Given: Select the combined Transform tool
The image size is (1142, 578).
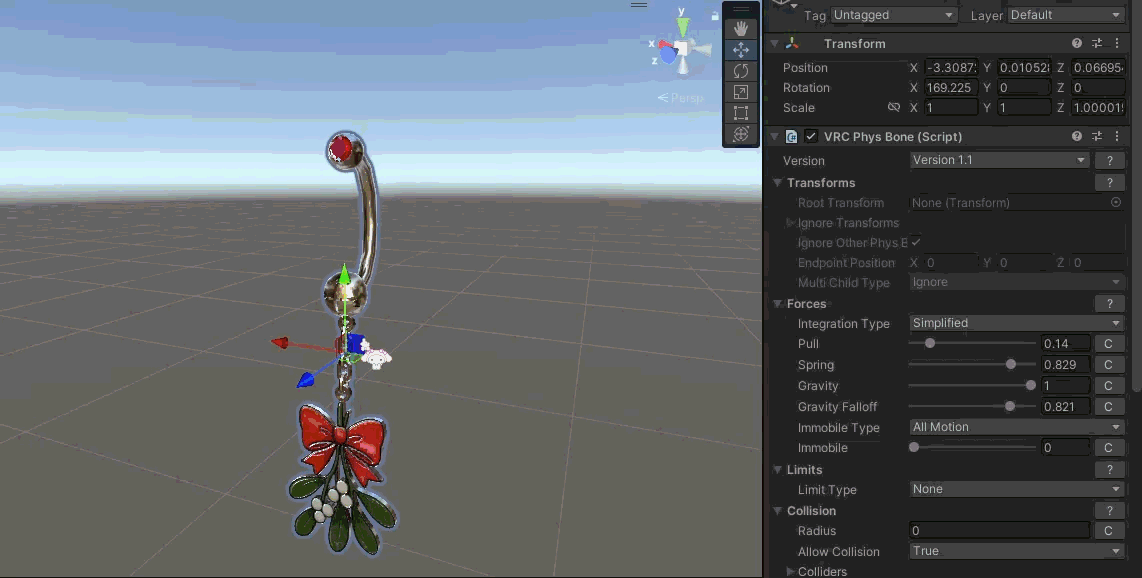Looking at the screenshot, I should [741, 134].
